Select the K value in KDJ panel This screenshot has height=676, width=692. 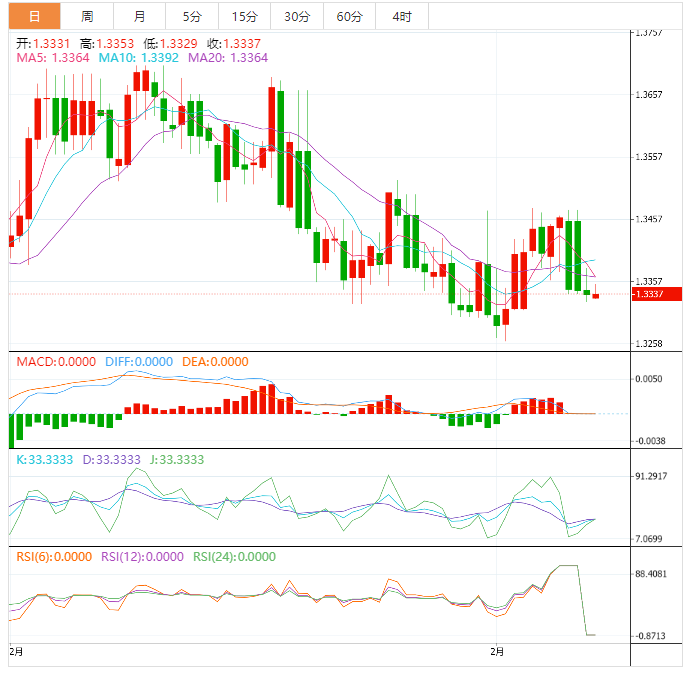coord(41,460)
